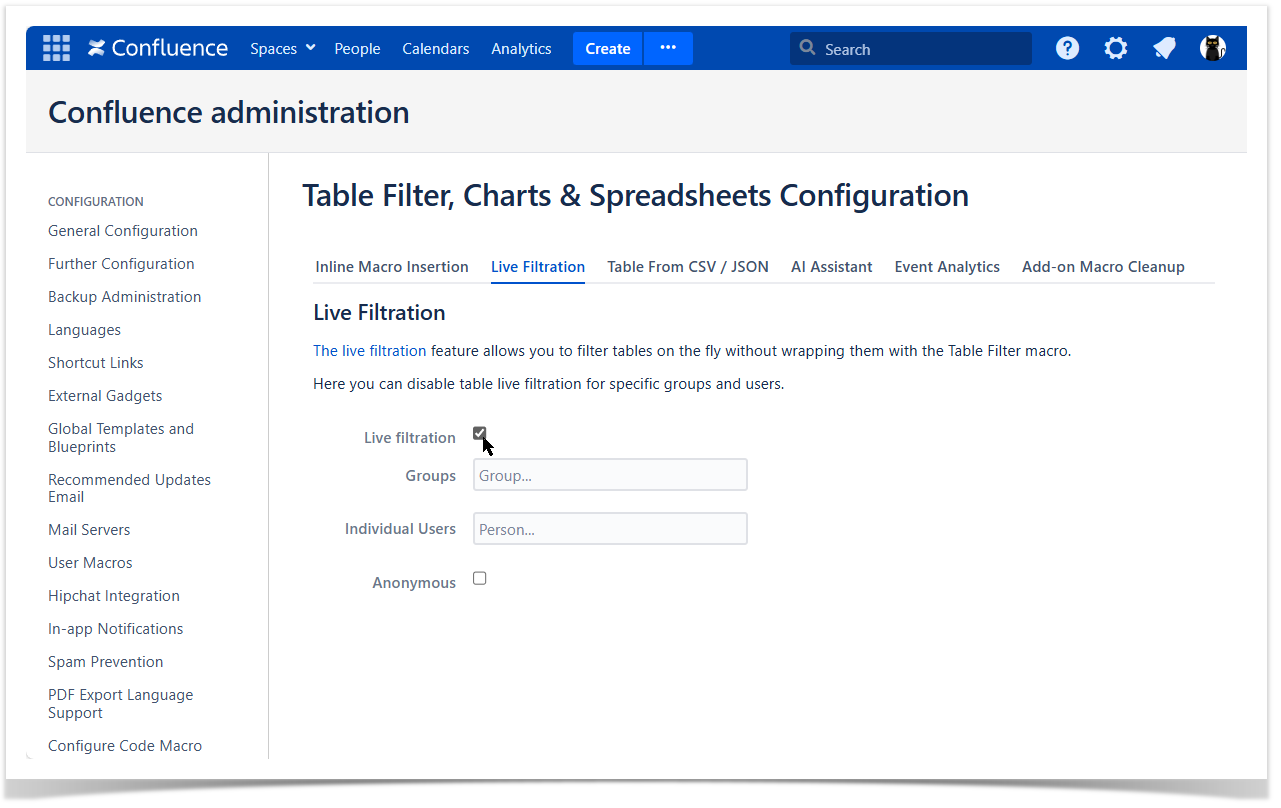Open the help question mark icon
1281x808 pixels.
pyautogui.click(x=1067, y=48)
